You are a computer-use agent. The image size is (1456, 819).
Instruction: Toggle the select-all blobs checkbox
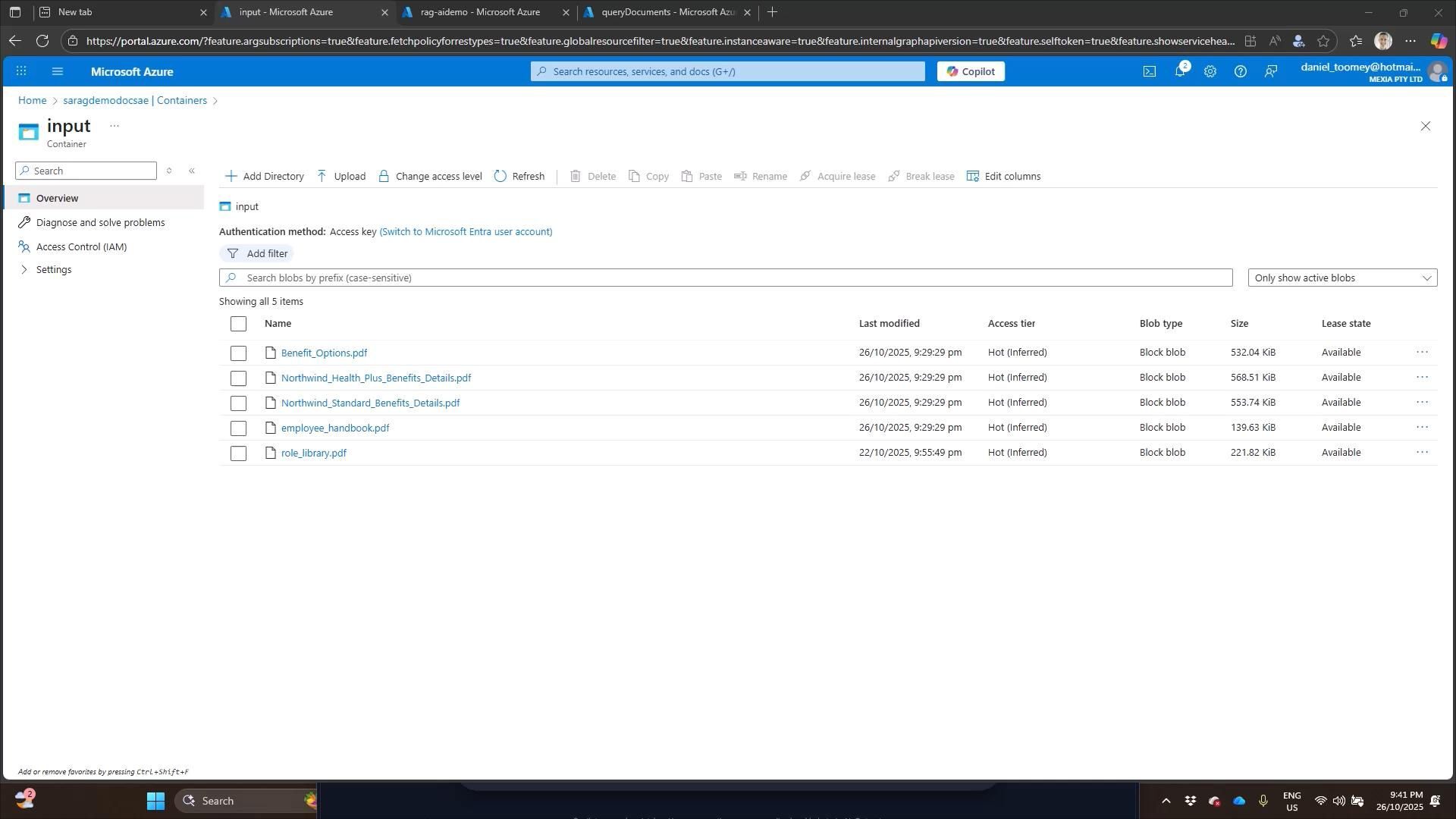click(x=238, y=324)
